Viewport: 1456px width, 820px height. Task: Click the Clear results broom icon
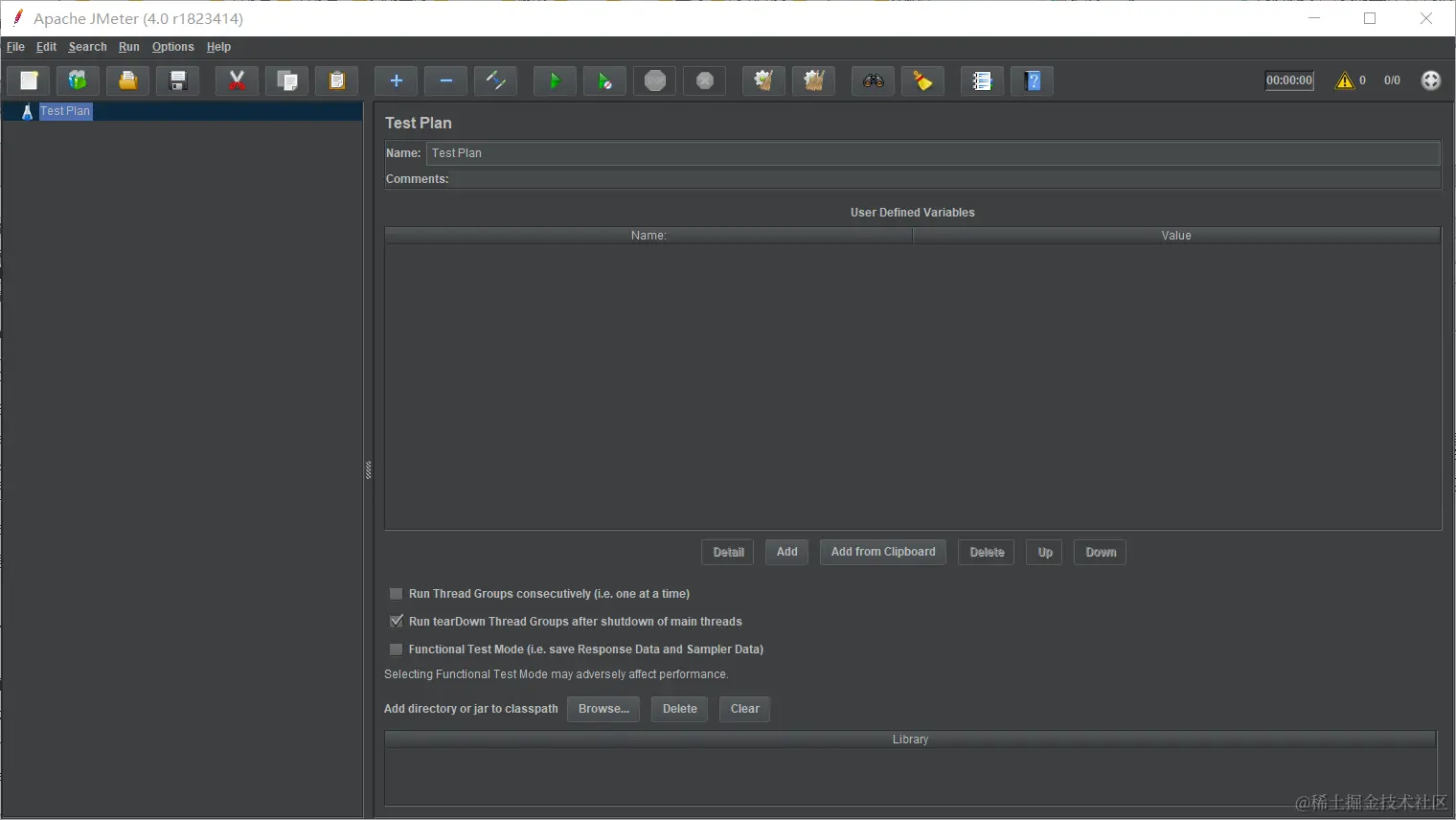click(x=763, y=81)
